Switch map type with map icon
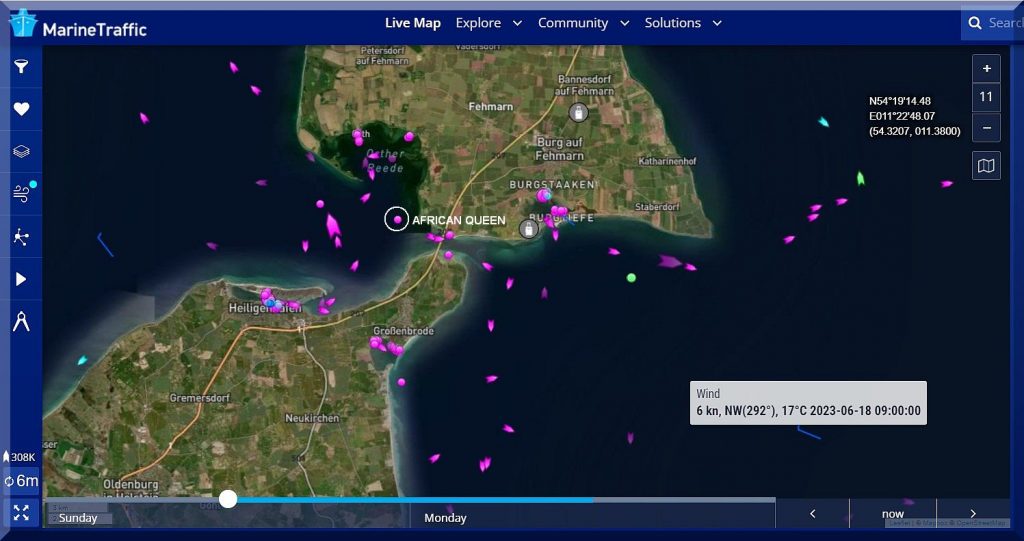The width and height of the screenshot is (1024, 541). pos(986,166)
